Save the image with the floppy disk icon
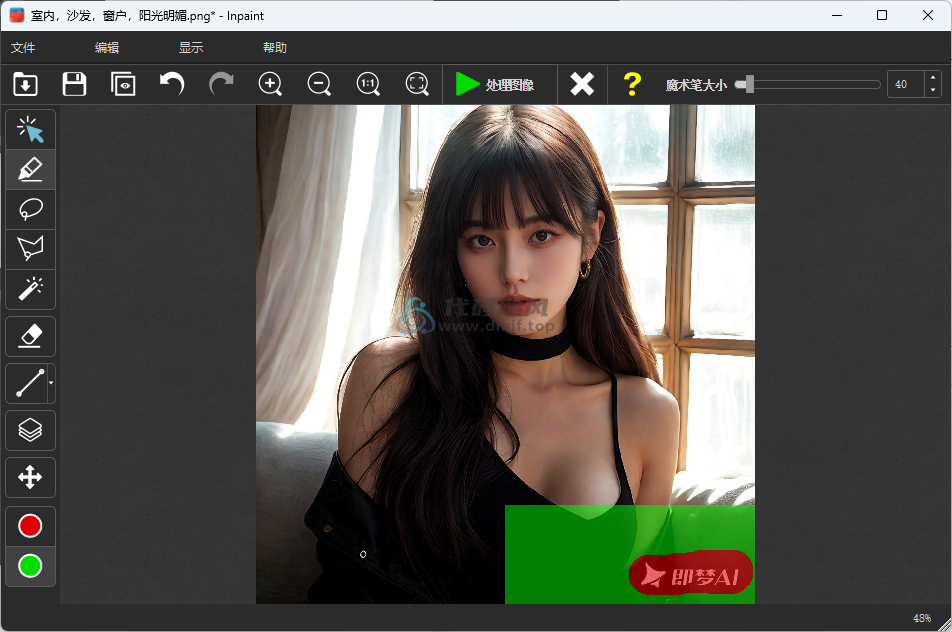952x632 pixels. tap(74, 84)
